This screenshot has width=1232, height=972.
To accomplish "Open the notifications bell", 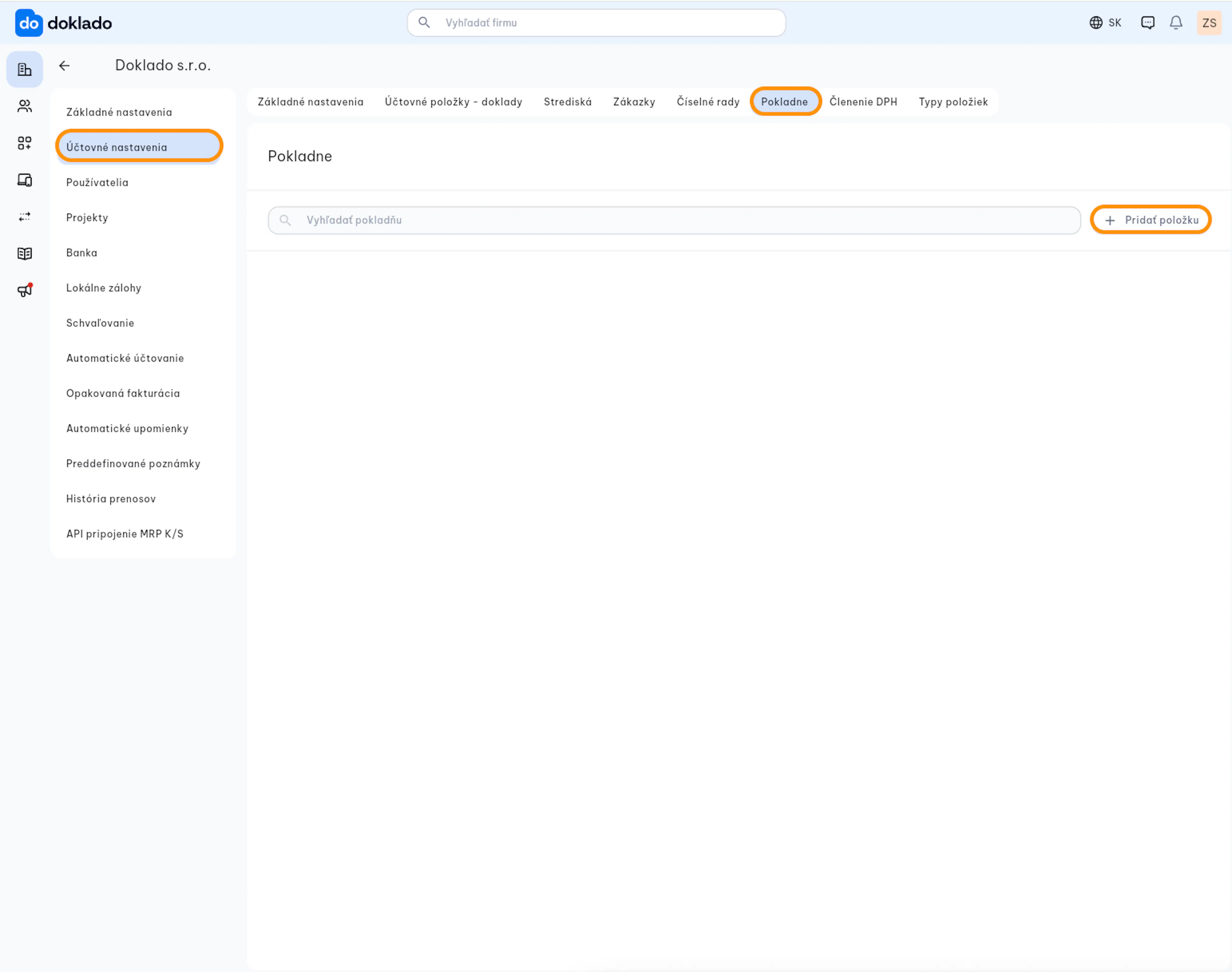I will pyautogui.click(x=1176, y=23).
